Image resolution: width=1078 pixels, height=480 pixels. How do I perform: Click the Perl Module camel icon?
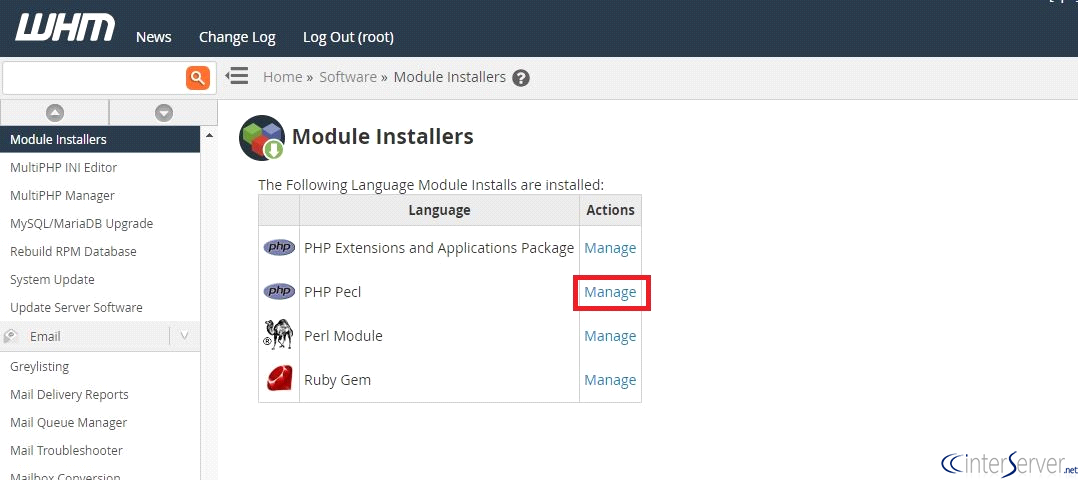(278, 335)
